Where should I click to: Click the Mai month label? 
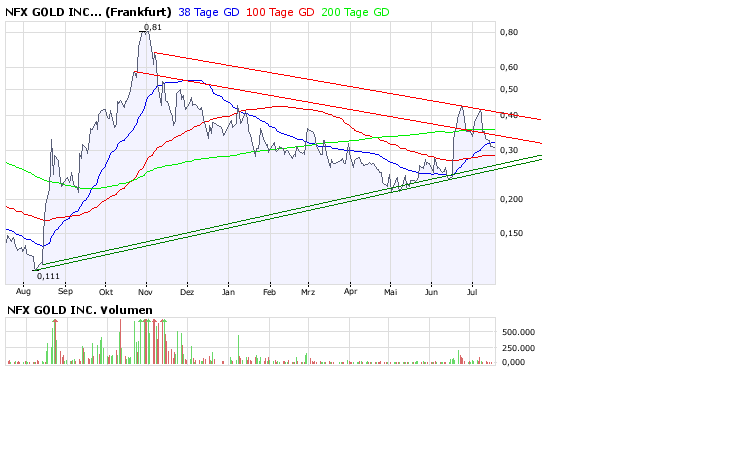391,292
